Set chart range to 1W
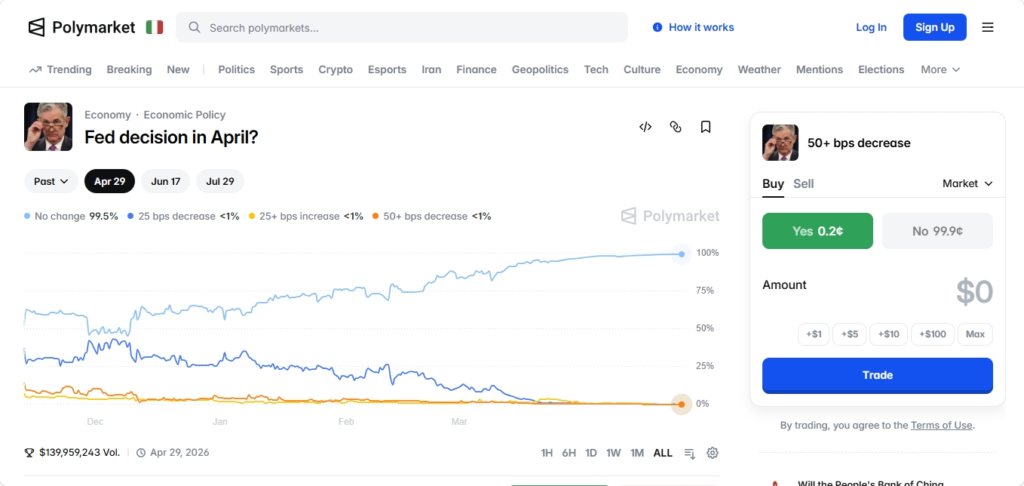This screenshot has width=1024, height=486. click(613, 453)
